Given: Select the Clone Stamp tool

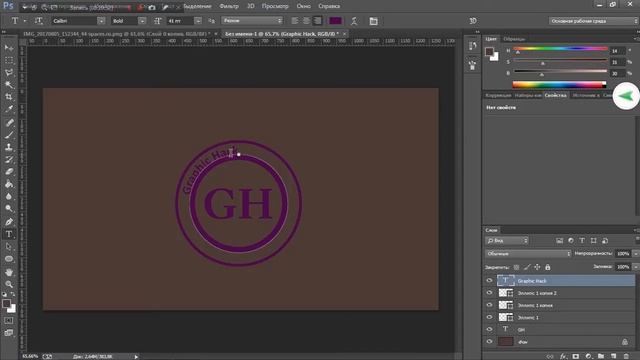Looking at the screenshot, I should (9, 147).
